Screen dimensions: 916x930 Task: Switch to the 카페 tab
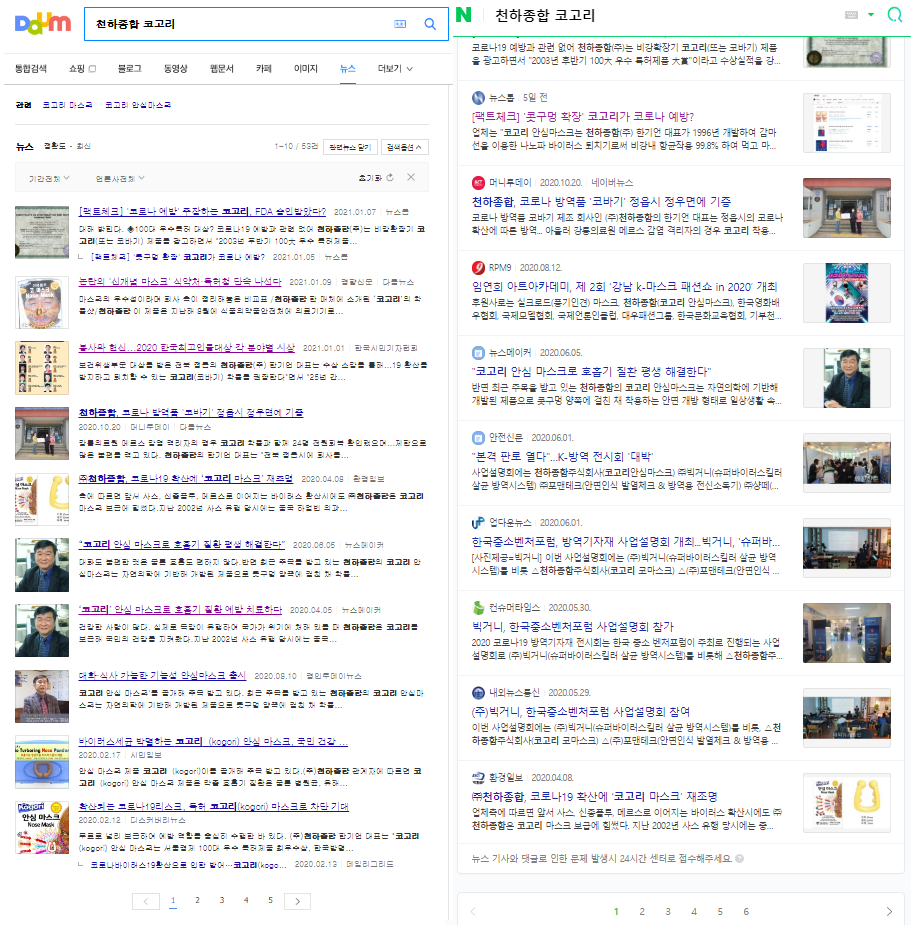point(263,69)
